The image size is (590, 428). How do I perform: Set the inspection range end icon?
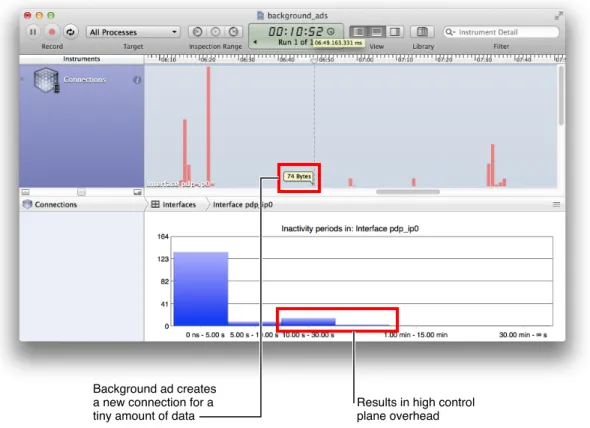(x=234, y=32)
